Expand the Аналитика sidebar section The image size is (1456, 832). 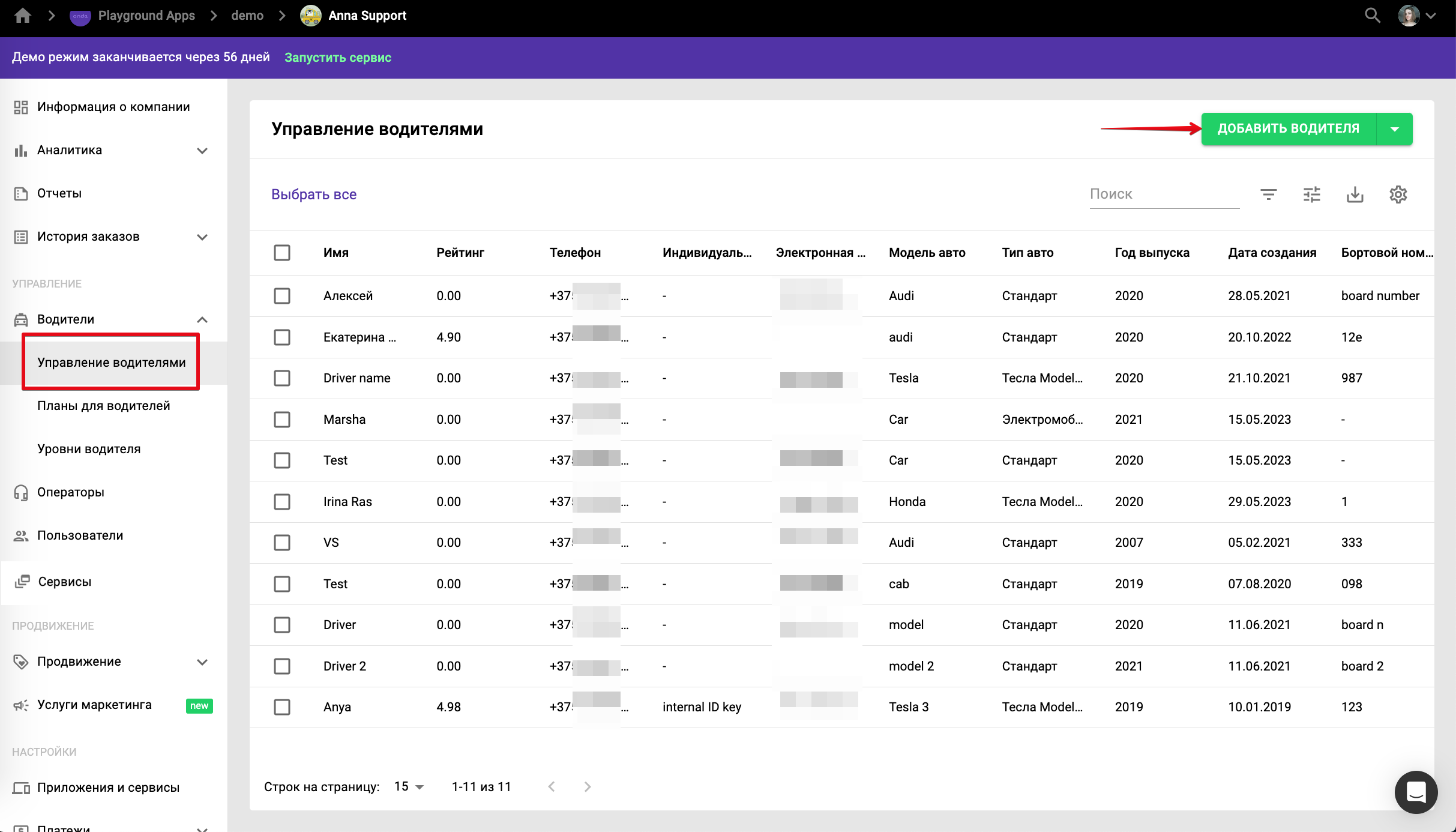202,150
